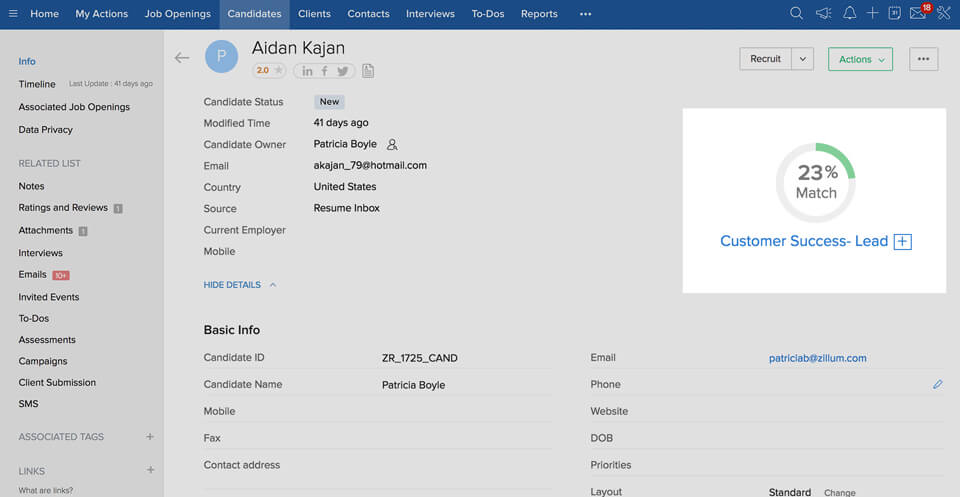Open the notifications bell
Screen dimensions: 960x497
tap(849, 14)
